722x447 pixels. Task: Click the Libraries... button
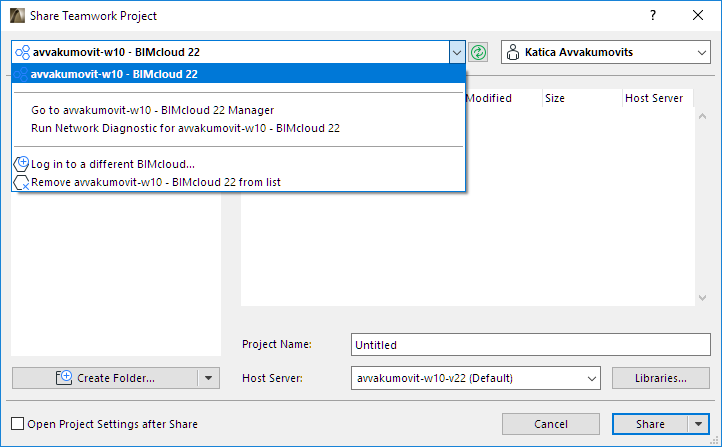tap(660, 378)
